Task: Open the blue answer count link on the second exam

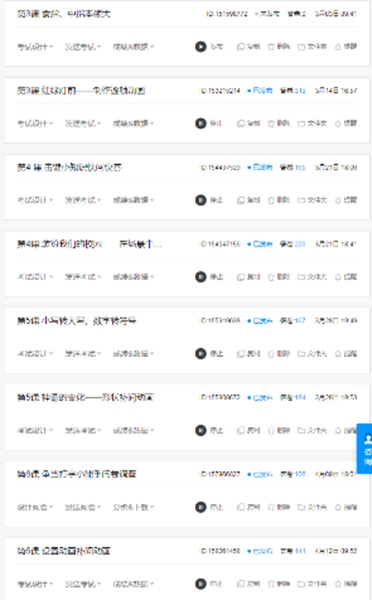Action: (300, 91)
